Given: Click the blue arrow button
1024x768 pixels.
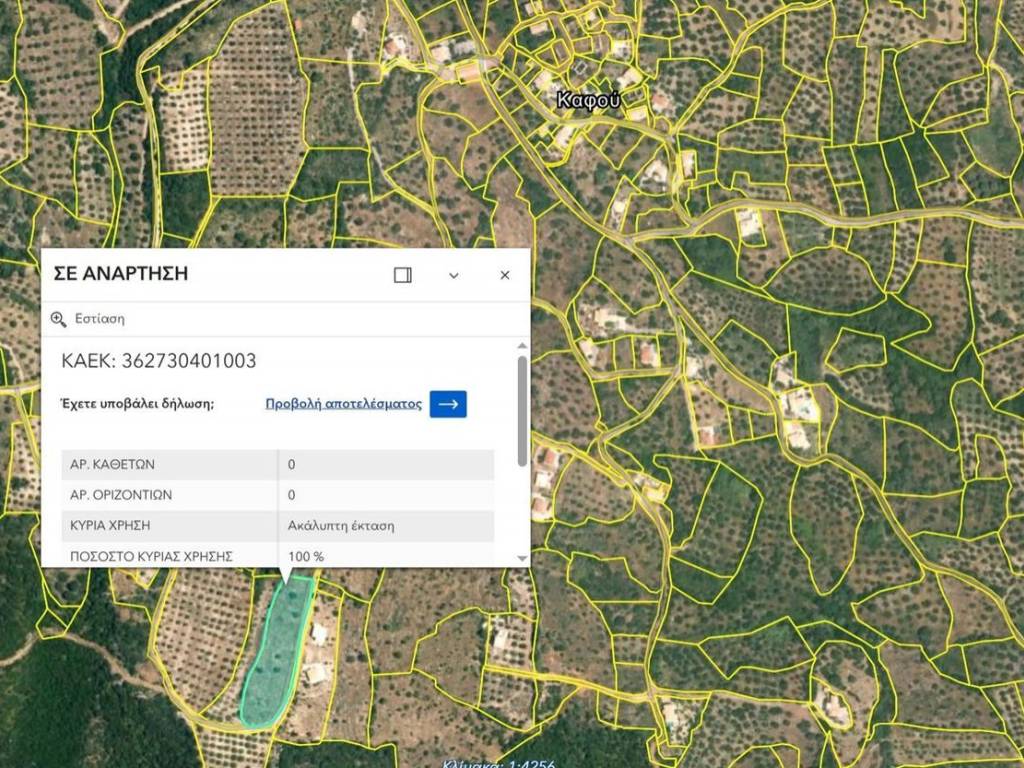Looking at the screenshot, I should coord(448,404).
